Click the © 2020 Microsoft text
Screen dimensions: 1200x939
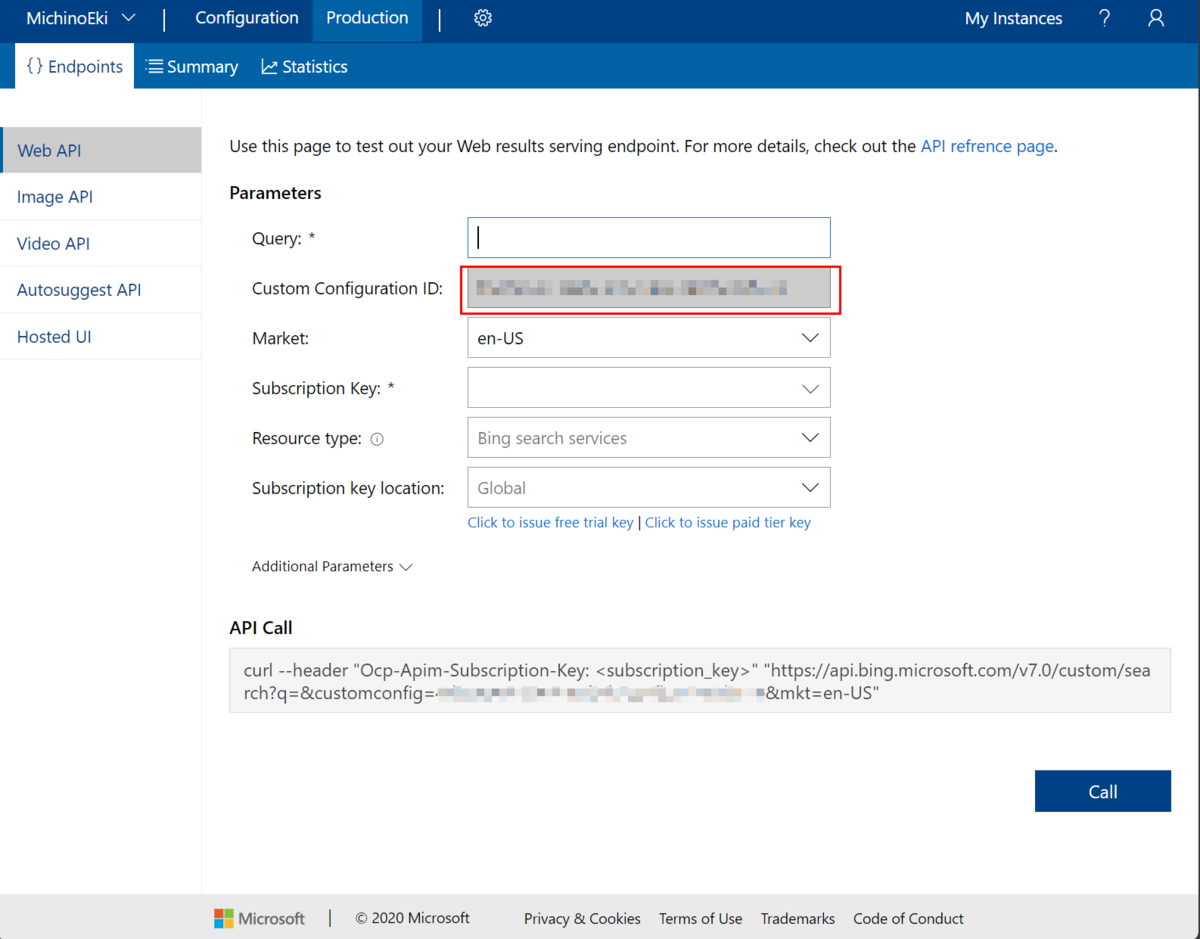412,918
